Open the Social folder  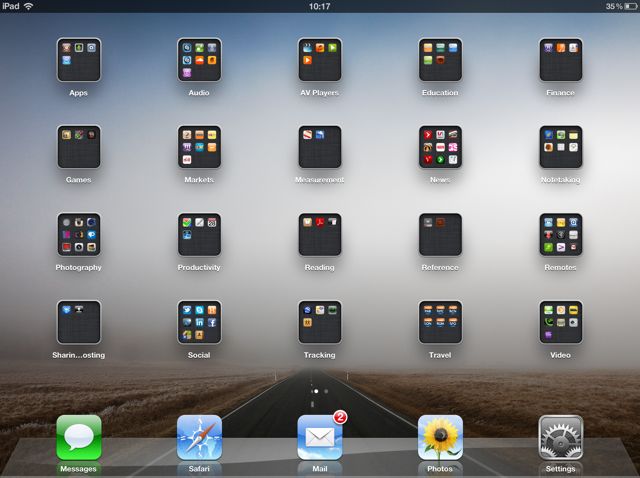pyautogui.click(x=199, y=322)
